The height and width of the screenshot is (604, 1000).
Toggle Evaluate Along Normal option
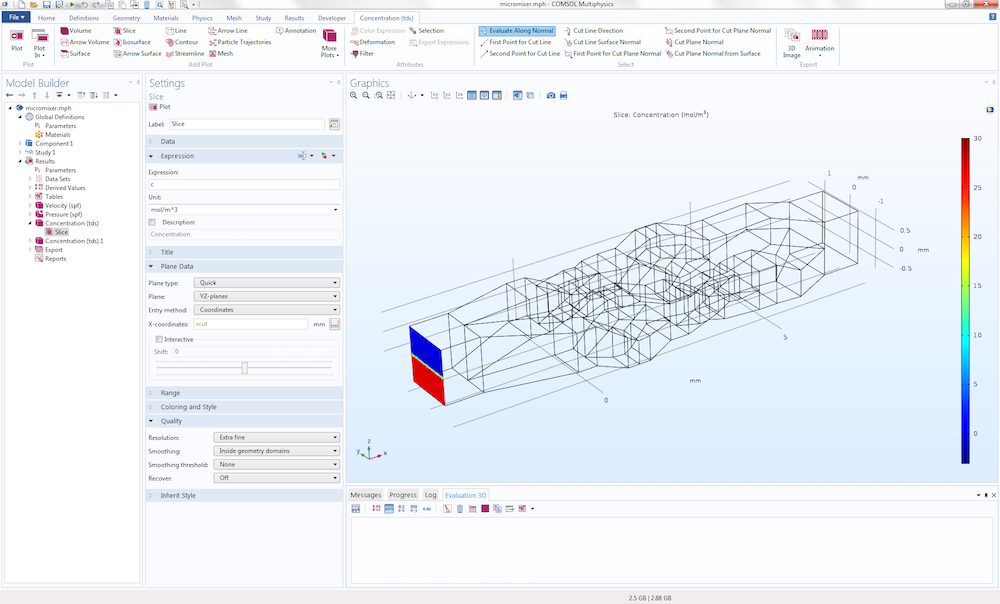517,31
